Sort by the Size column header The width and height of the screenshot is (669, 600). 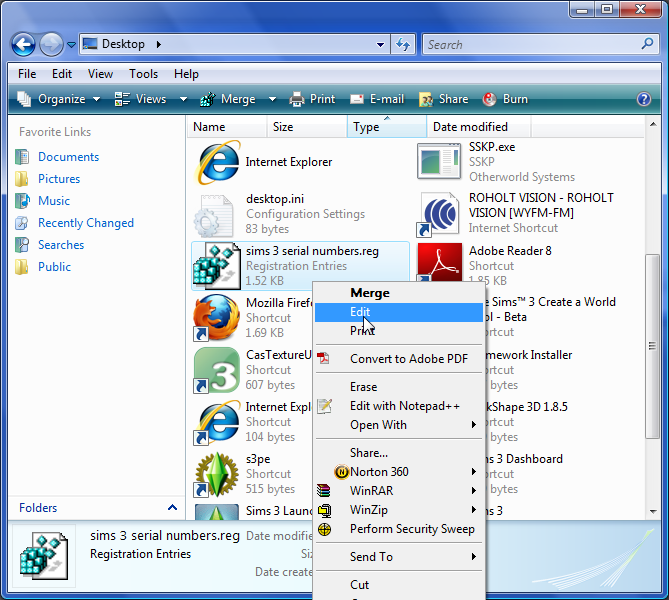click(307, 127)
